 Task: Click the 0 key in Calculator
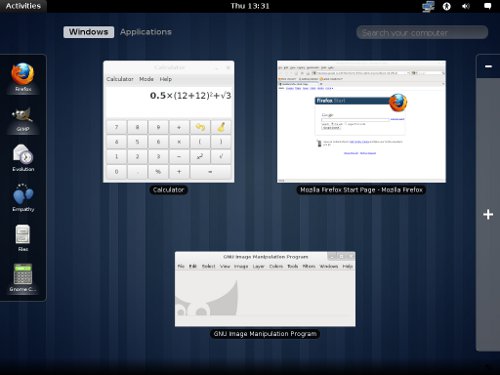click(116, 172)
